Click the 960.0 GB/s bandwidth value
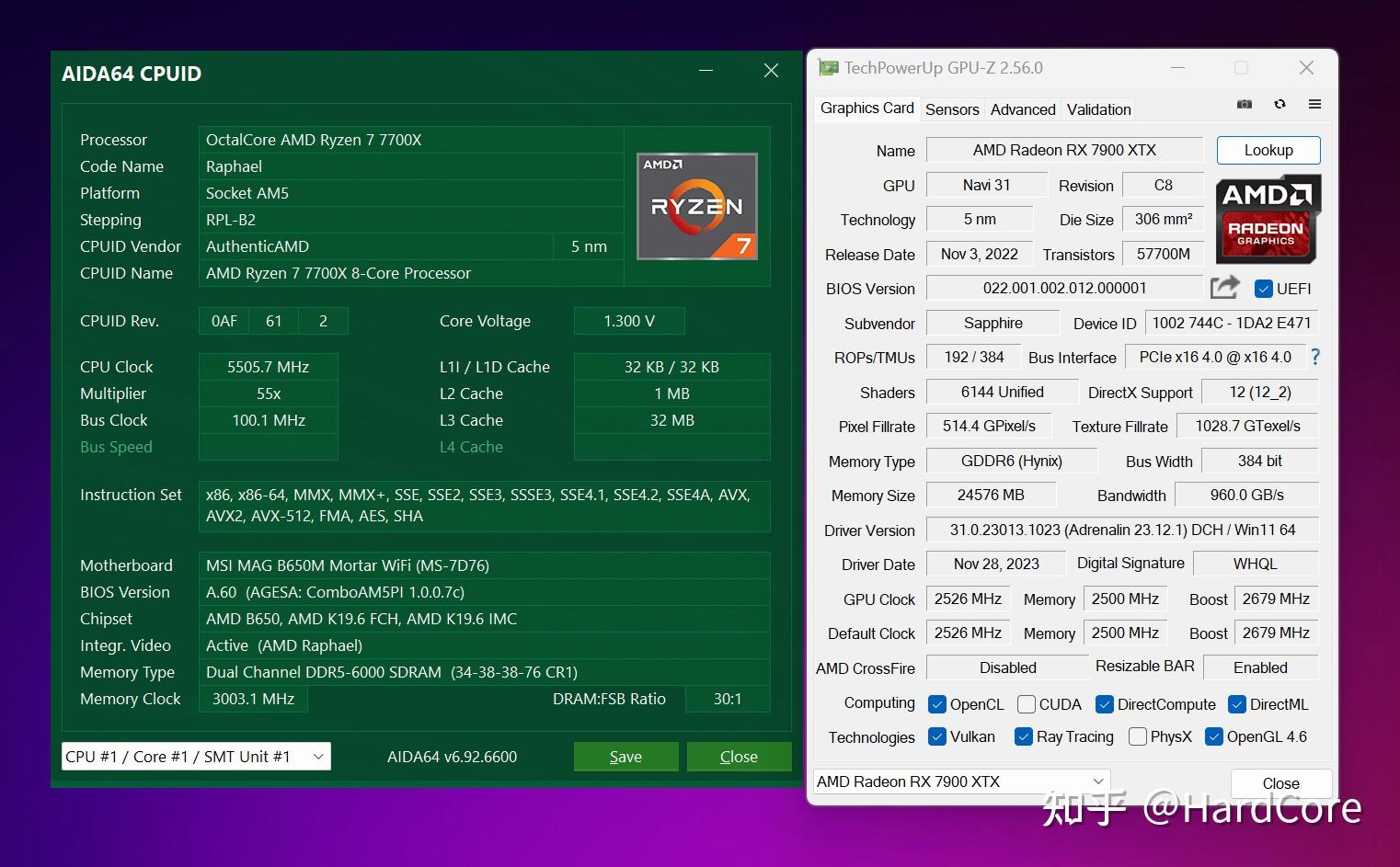This screenshot has width=1400, height=867. 1247,495
